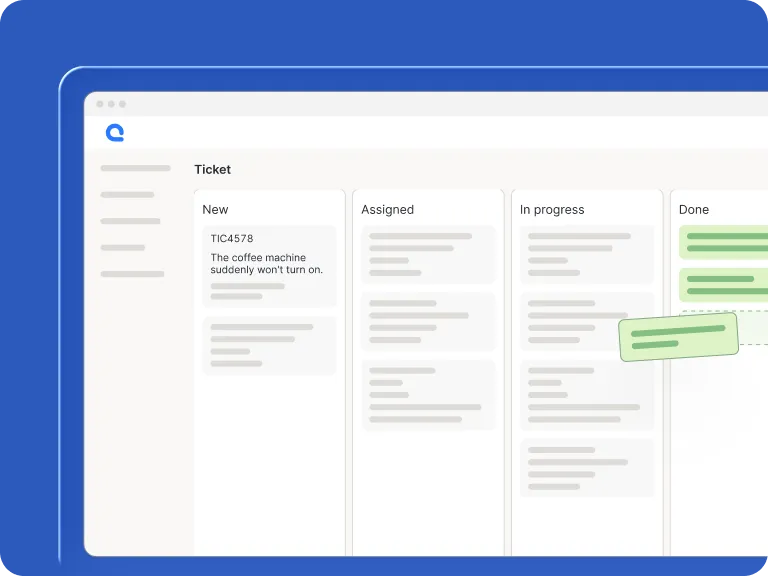The width and height of the screenshot is (768, 576).
Task: Select the Assigned column header
Action: 387,210
